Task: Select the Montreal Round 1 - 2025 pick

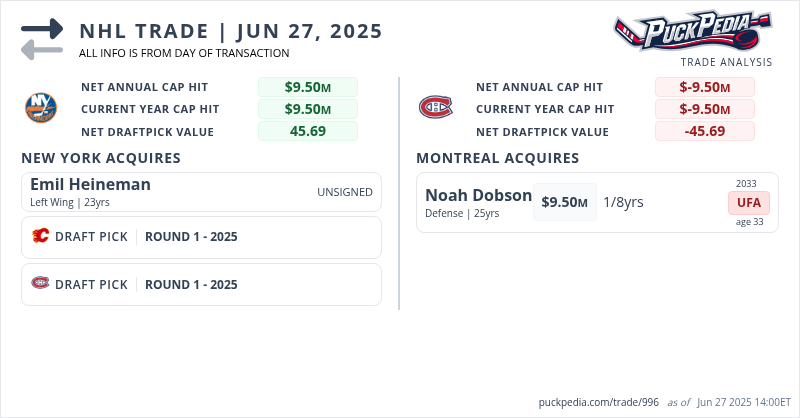Action: 191,284
